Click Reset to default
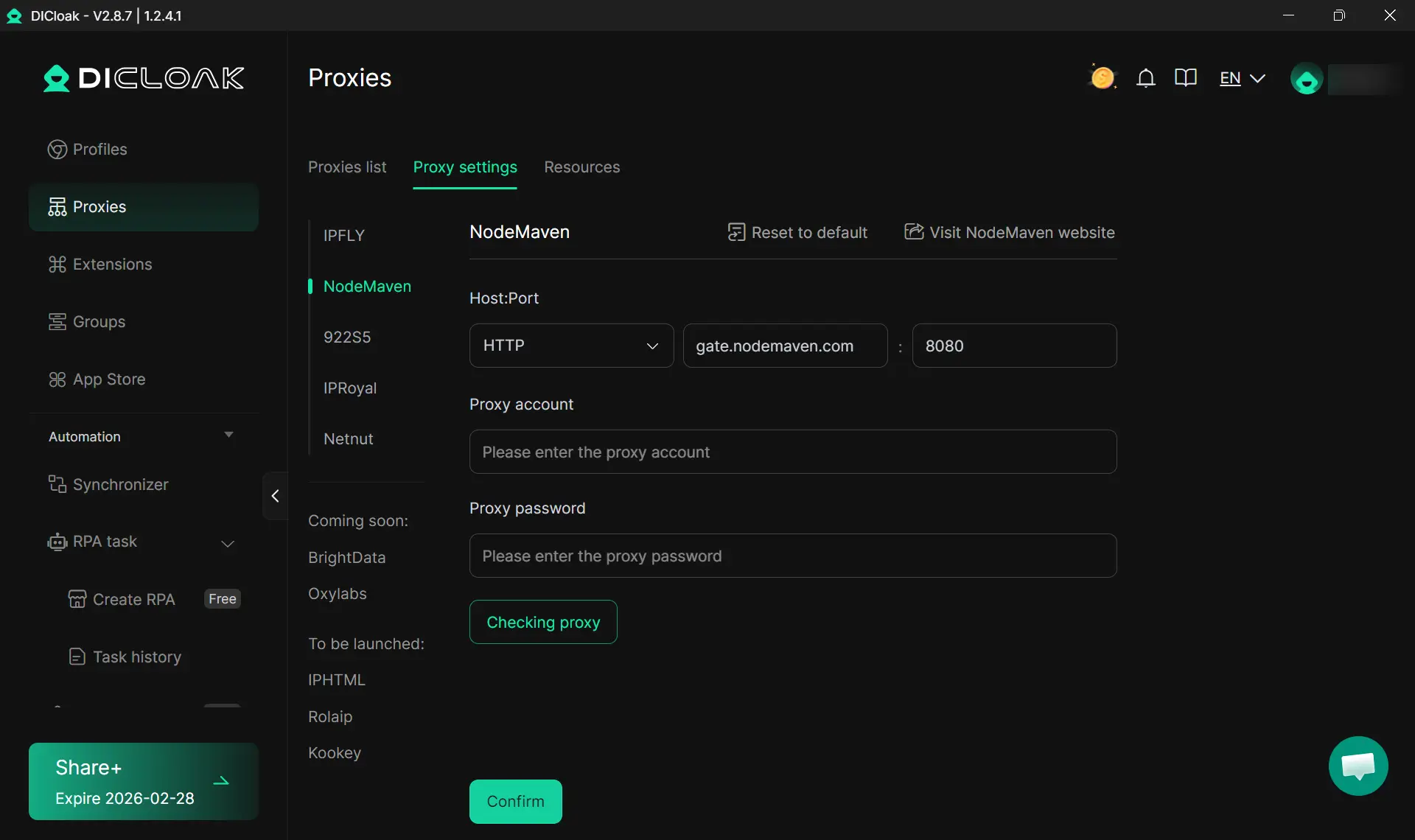1415x840 pixels. coord(797,233)
